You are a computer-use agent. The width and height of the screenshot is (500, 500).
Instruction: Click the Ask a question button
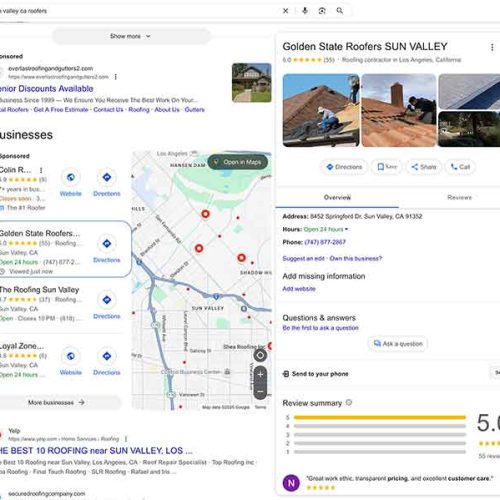[398, 344]
